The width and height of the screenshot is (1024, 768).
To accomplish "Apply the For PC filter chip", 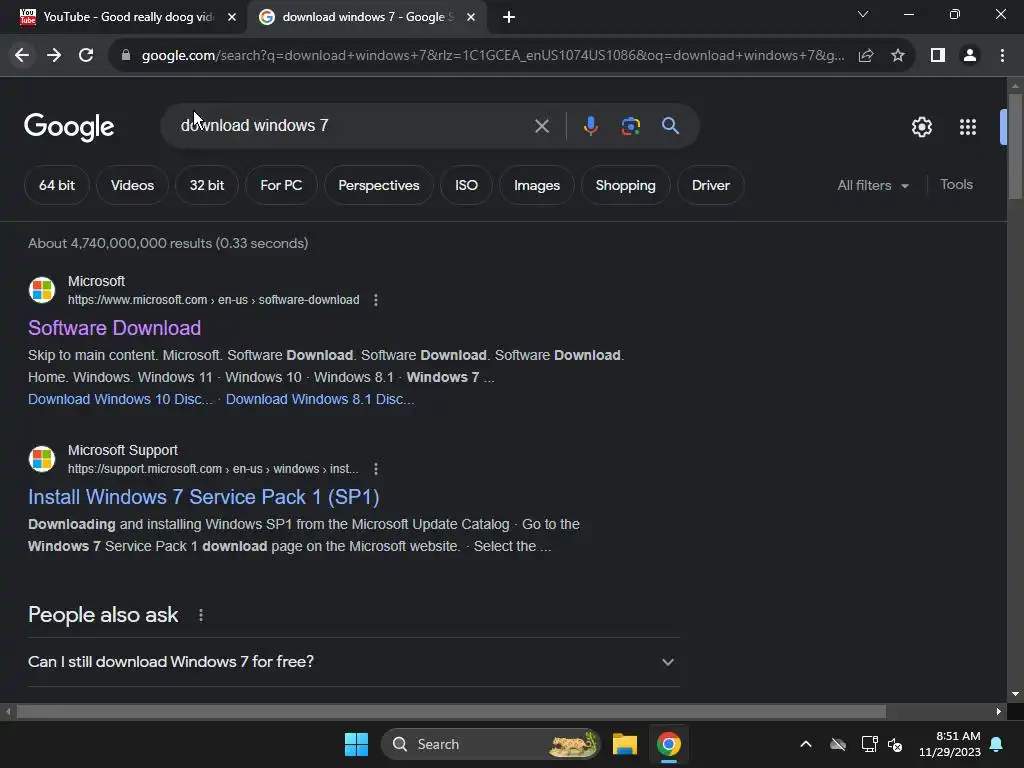I will point(281,185).
